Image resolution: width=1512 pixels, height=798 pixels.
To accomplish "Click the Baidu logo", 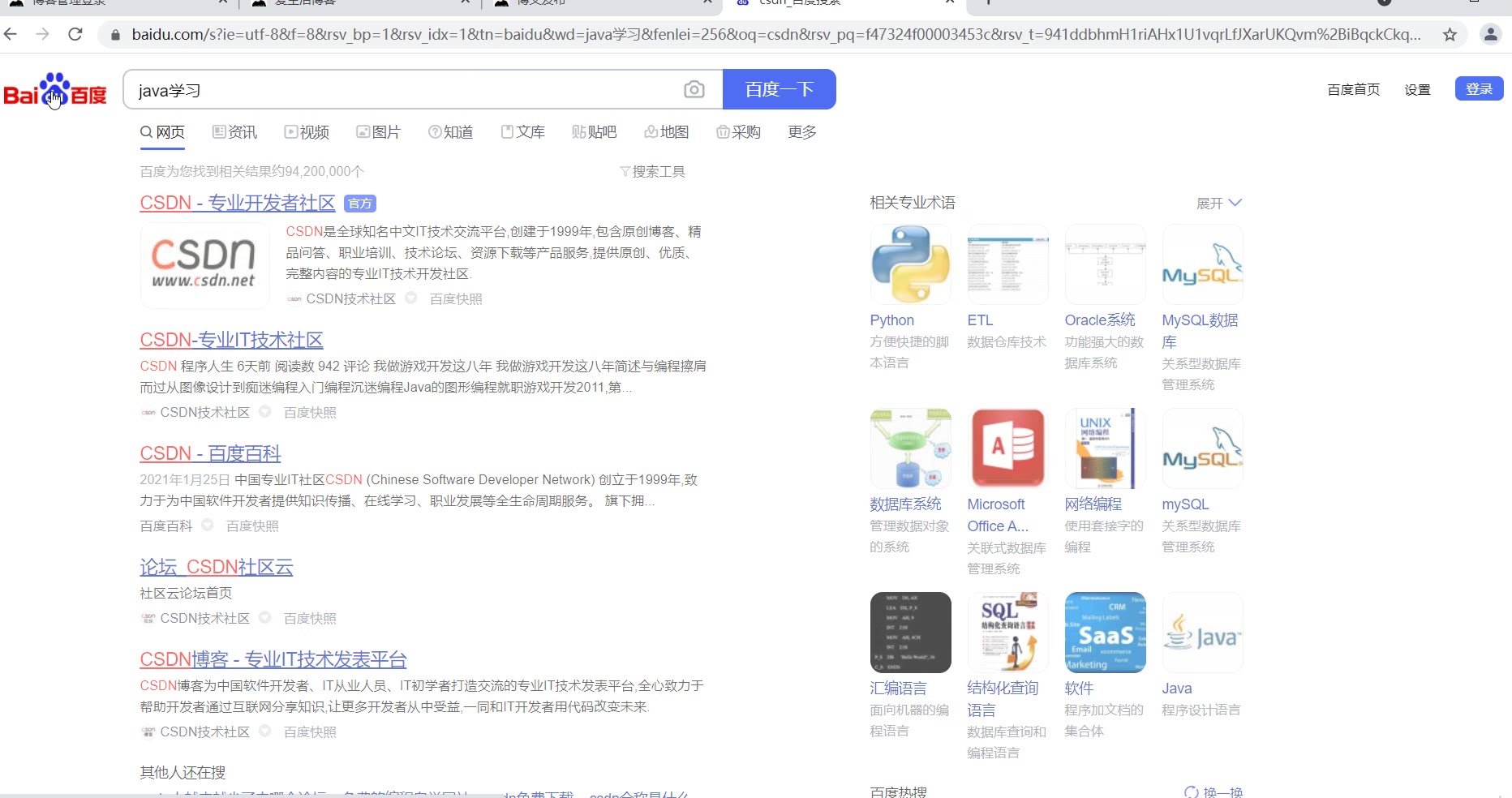I will [55, 91].
